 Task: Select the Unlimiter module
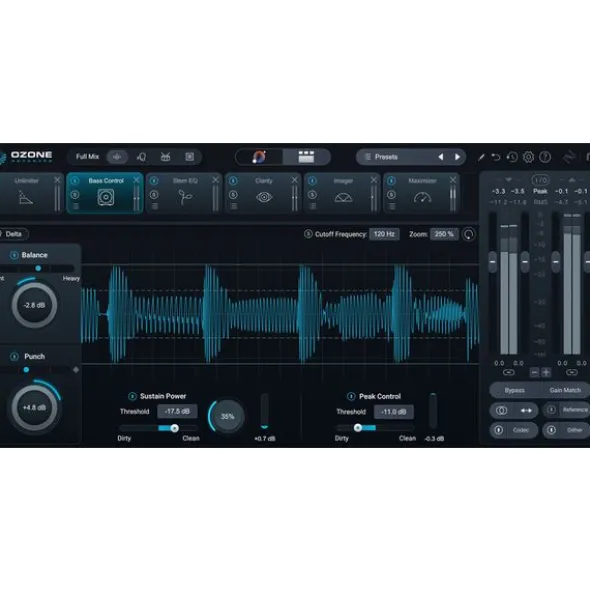(x=26, y=197)
